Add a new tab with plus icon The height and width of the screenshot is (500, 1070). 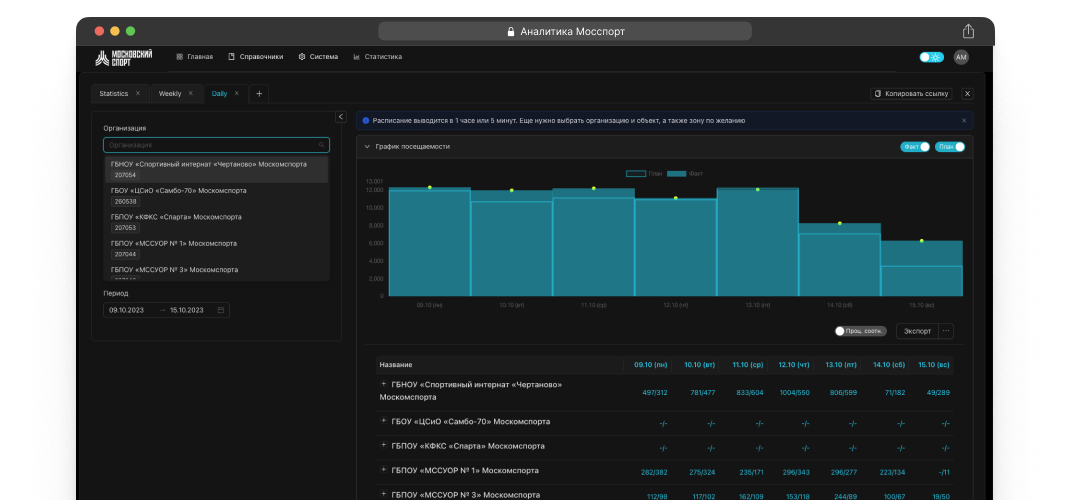[x=259, y=93]
